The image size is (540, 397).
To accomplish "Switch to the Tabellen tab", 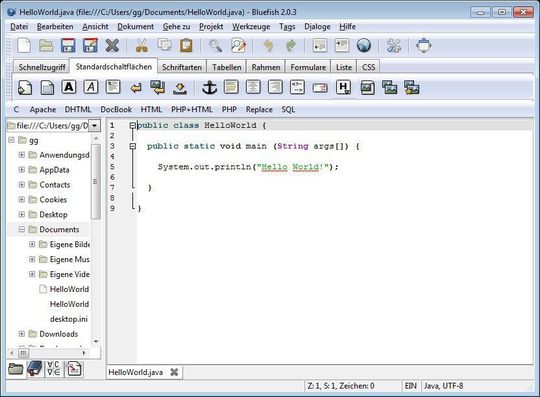I will pos(227,67).
